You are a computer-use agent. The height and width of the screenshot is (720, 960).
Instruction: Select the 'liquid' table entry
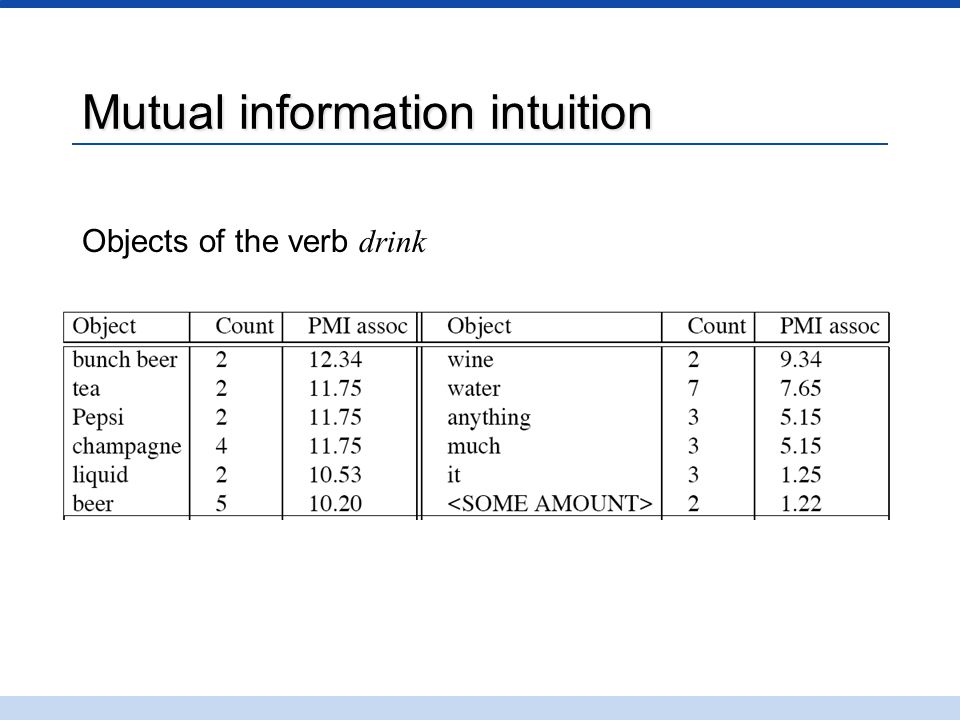[x=100, y=475]
